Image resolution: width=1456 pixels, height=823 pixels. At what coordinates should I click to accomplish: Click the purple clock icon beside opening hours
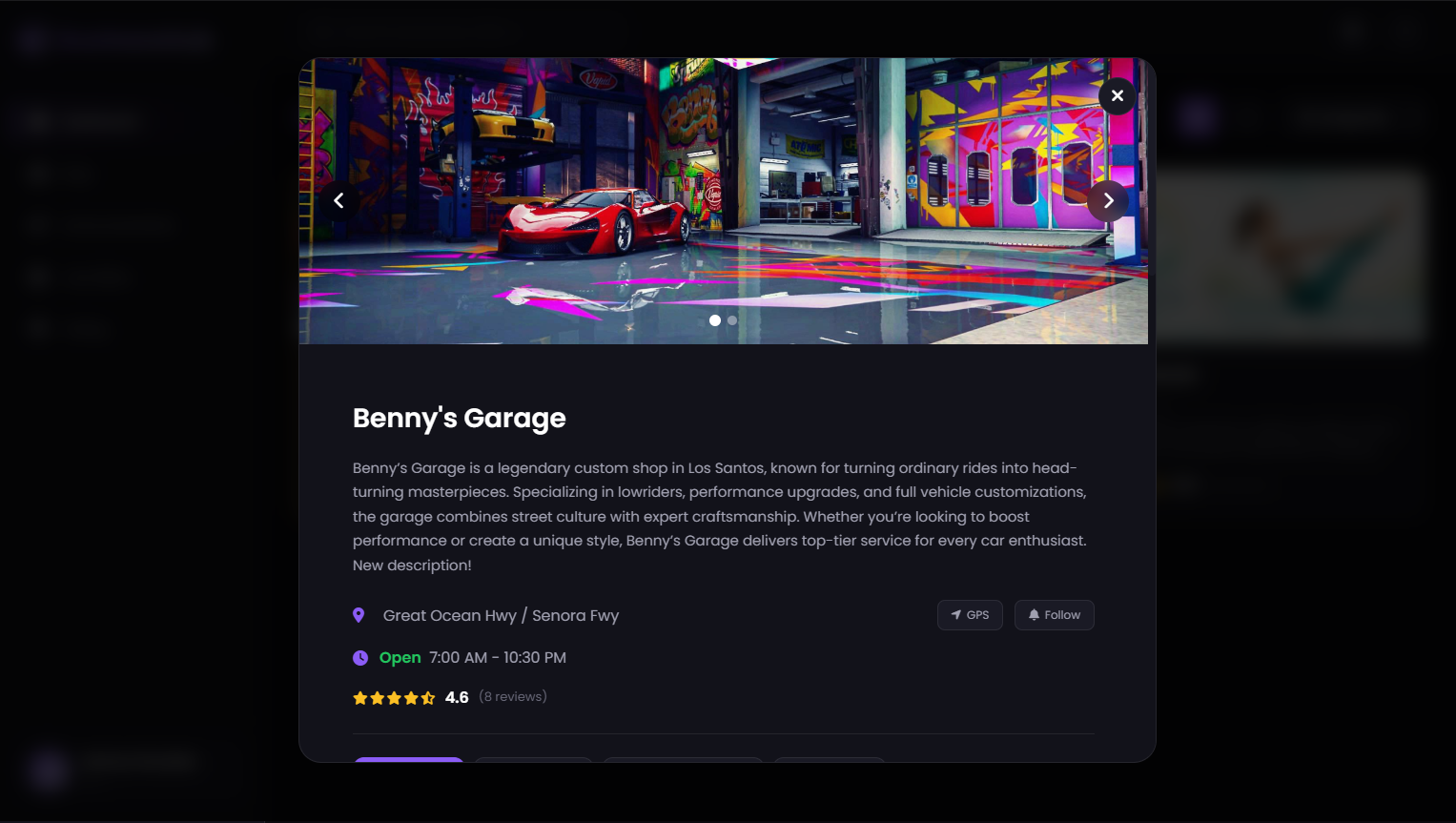(x=360, y=658)
